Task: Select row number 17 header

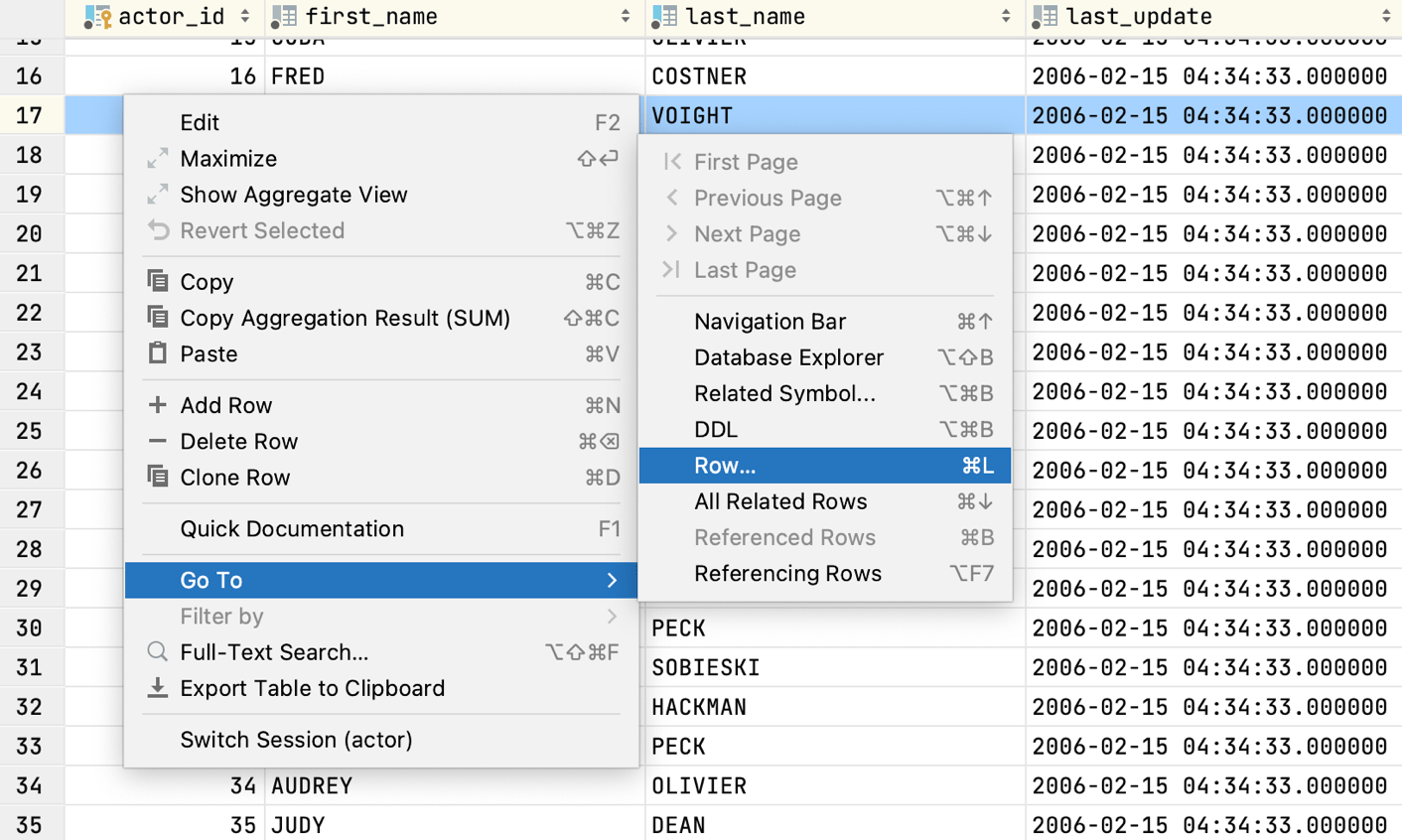Action: click(32, 115)
